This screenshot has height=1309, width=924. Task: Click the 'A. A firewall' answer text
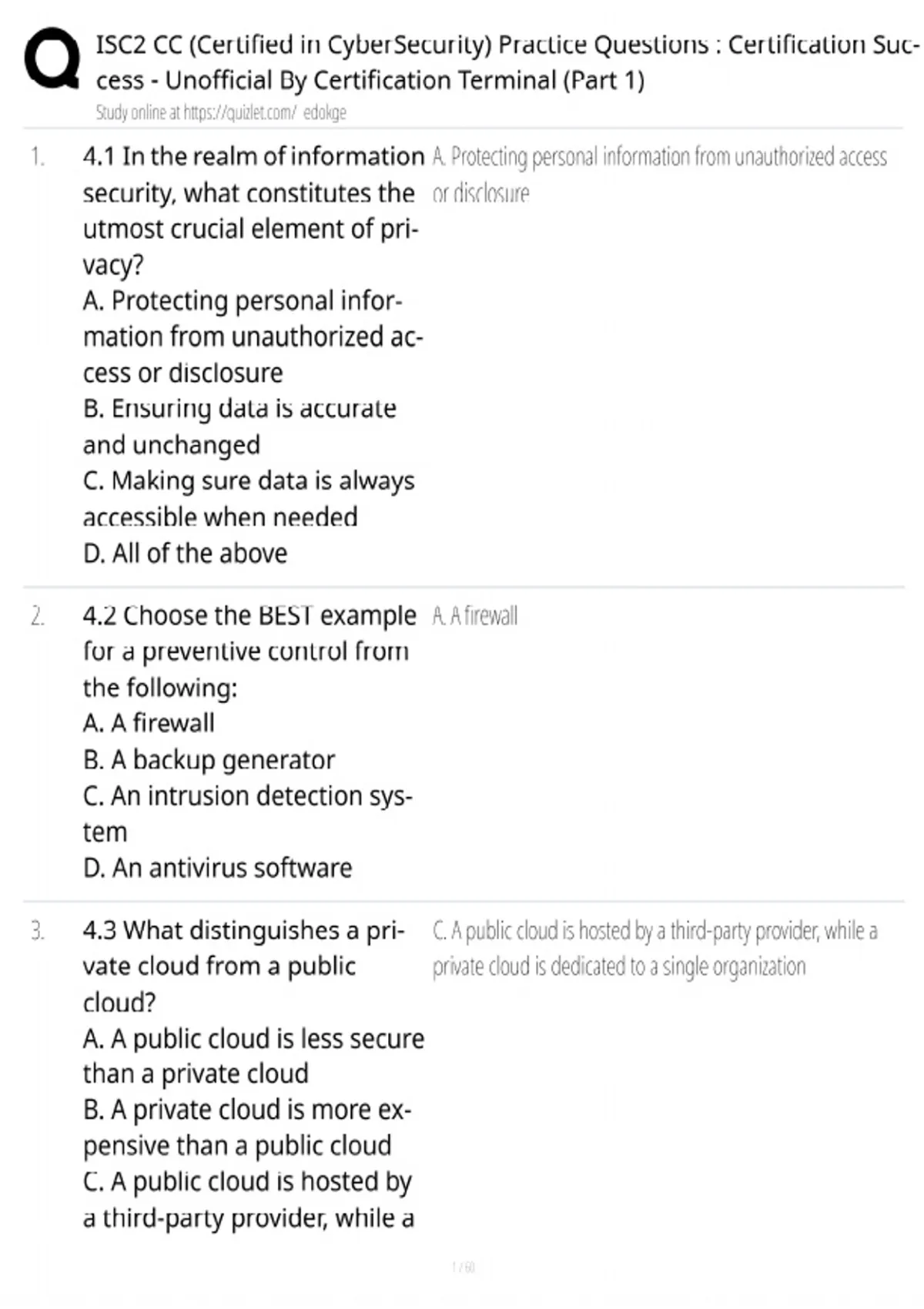pos(475,616)
